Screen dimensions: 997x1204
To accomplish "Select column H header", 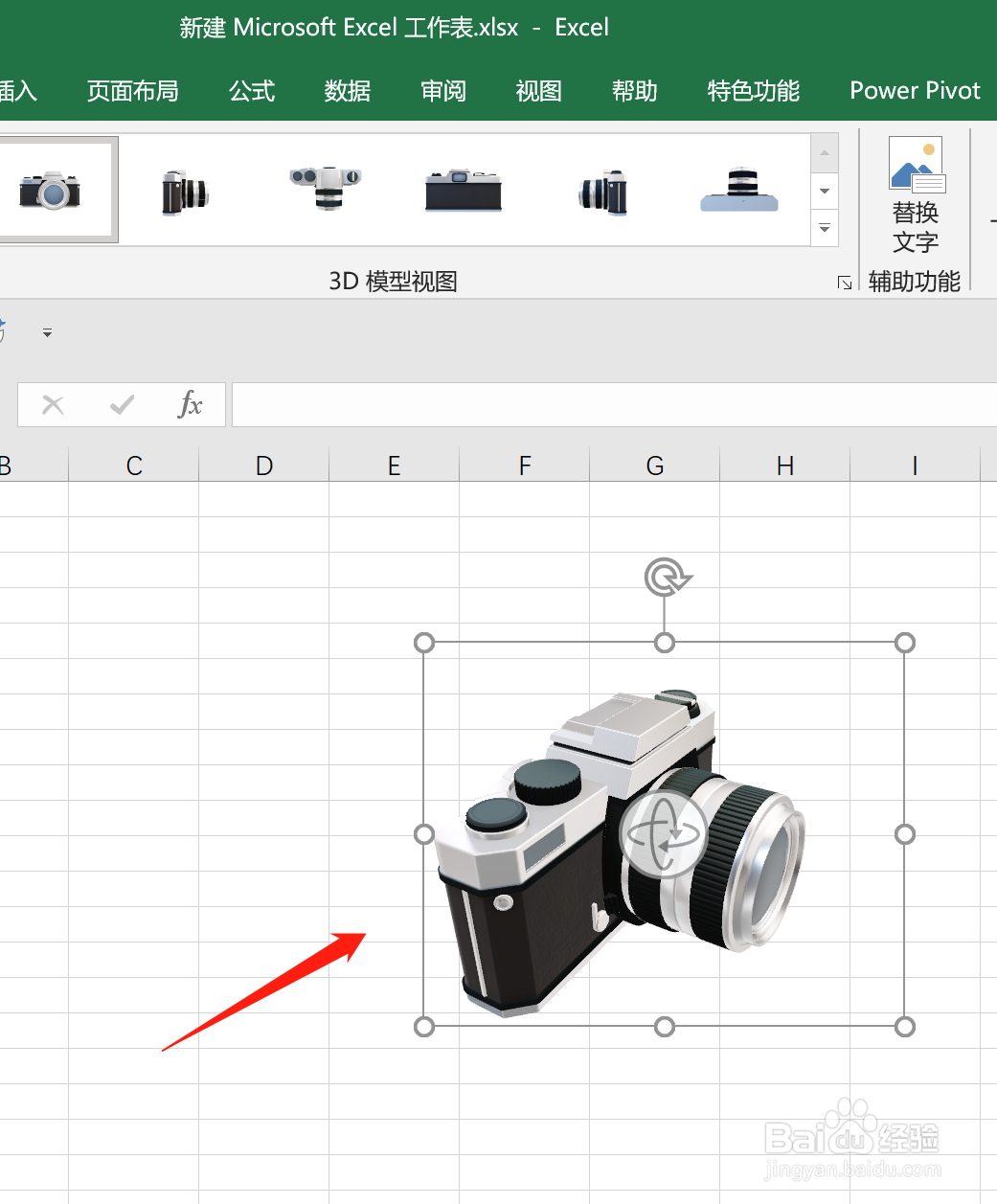I will point(785,466).
